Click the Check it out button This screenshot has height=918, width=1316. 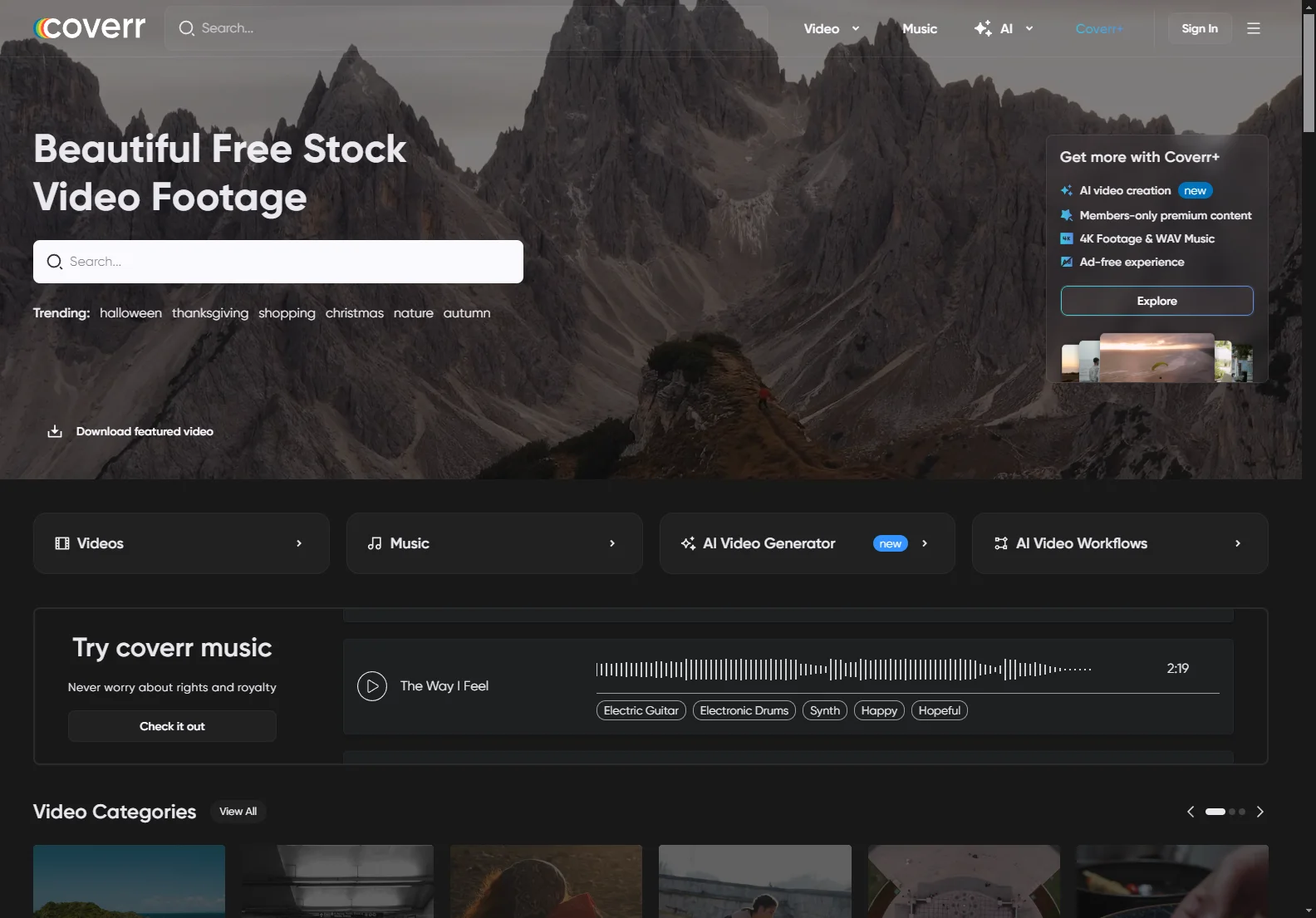(x=172, y=726)
